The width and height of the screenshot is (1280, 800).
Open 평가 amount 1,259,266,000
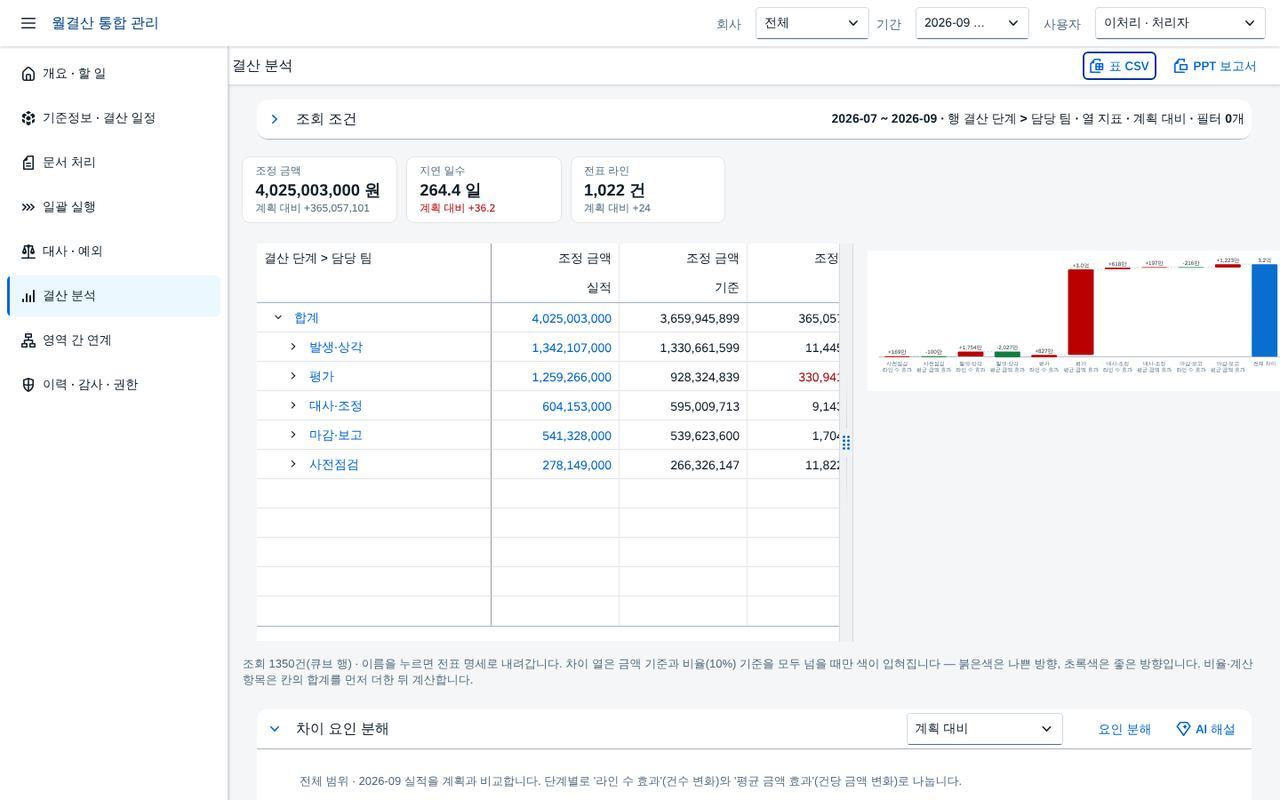(x=571, y=378)
